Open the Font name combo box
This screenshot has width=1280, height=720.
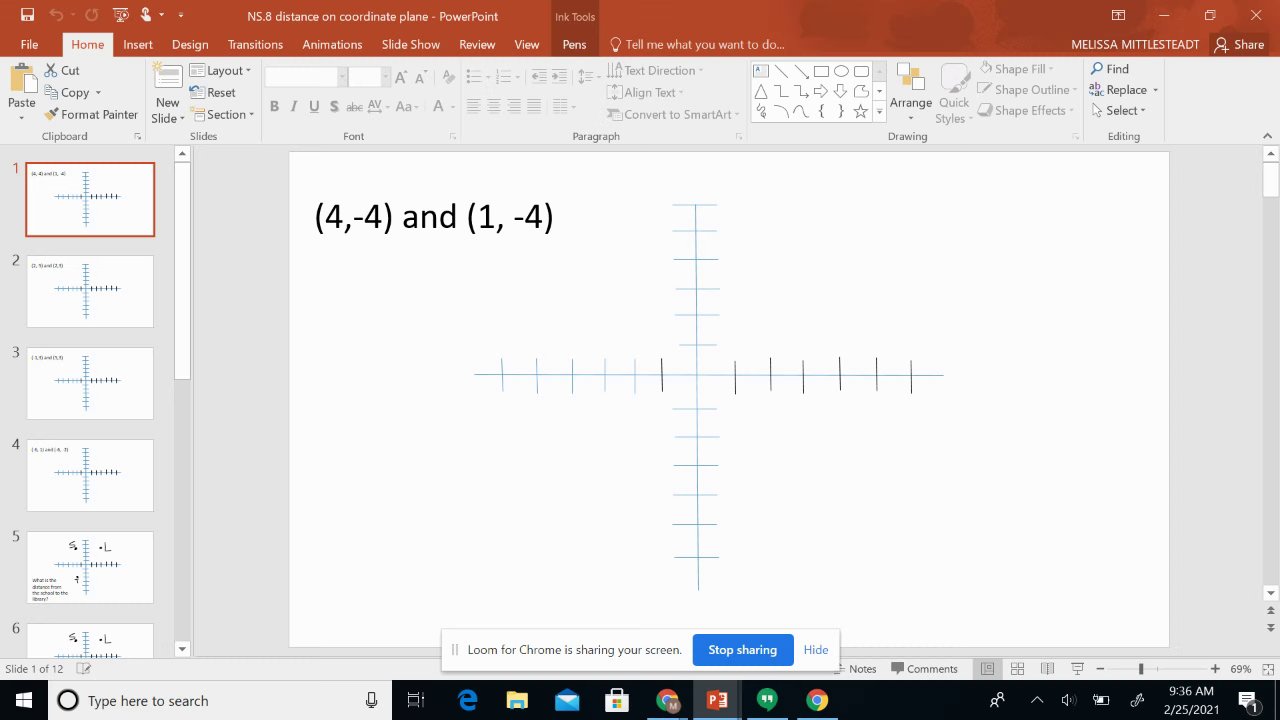coord(306,77)
